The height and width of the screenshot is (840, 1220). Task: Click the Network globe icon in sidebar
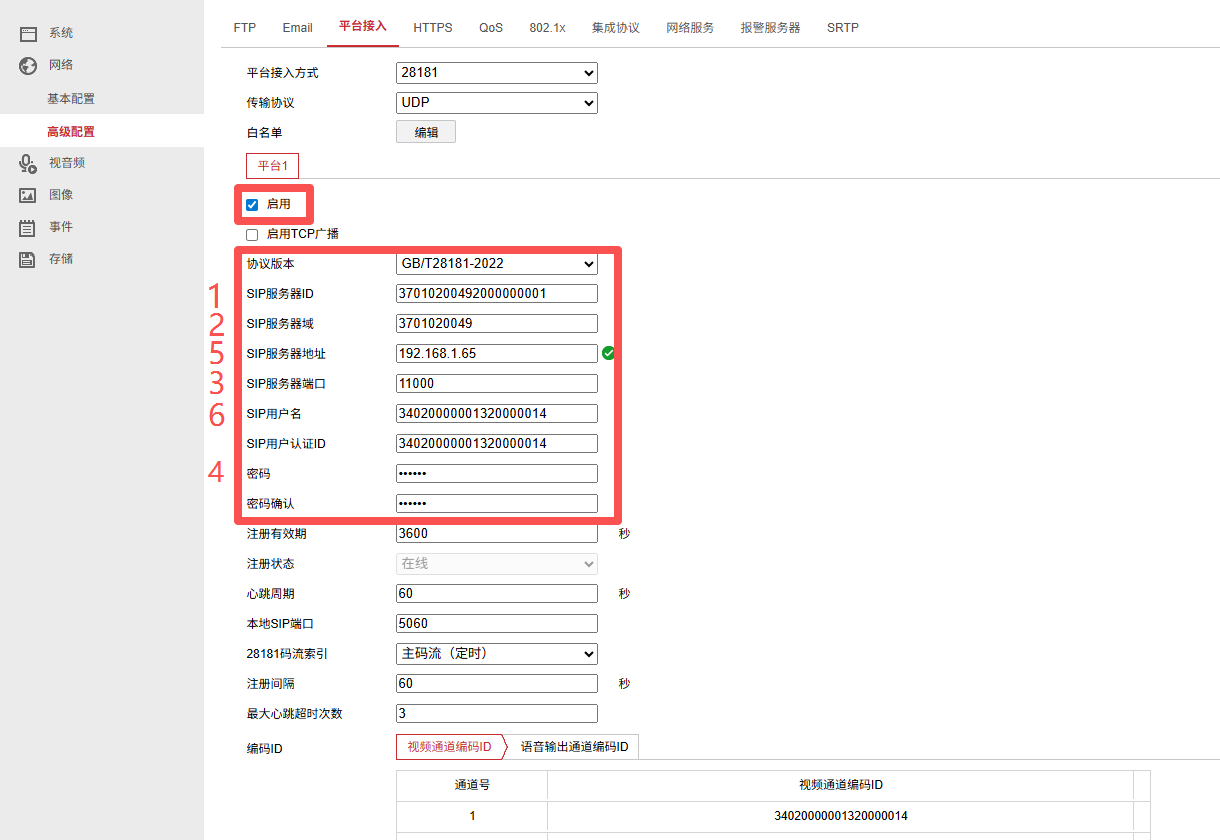[x=28, y=66]
